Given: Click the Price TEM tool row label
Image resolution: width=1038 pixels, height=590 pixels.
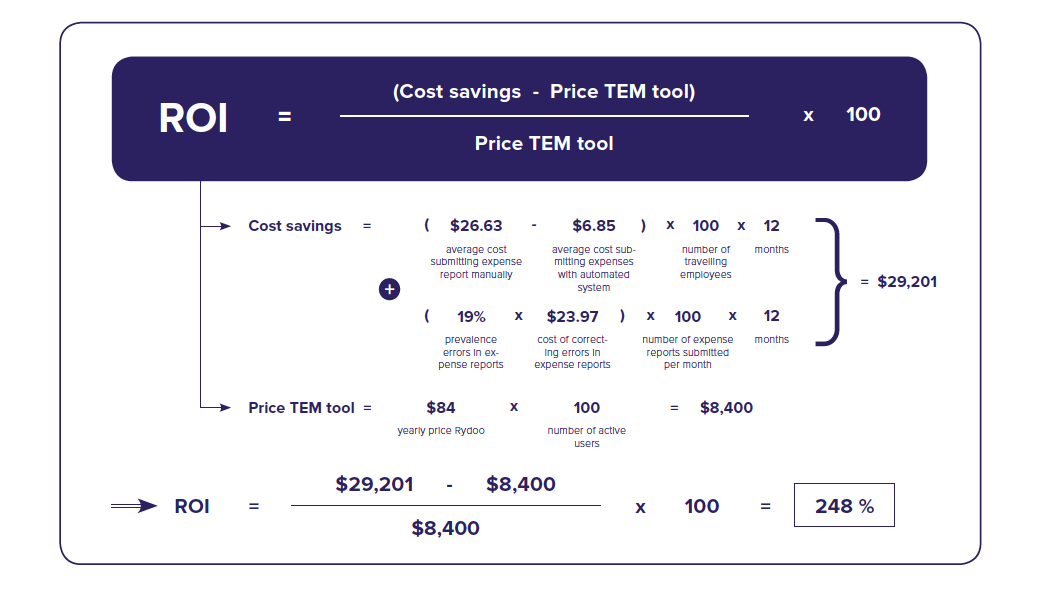Looking at the screenshot, I should 301,408.
